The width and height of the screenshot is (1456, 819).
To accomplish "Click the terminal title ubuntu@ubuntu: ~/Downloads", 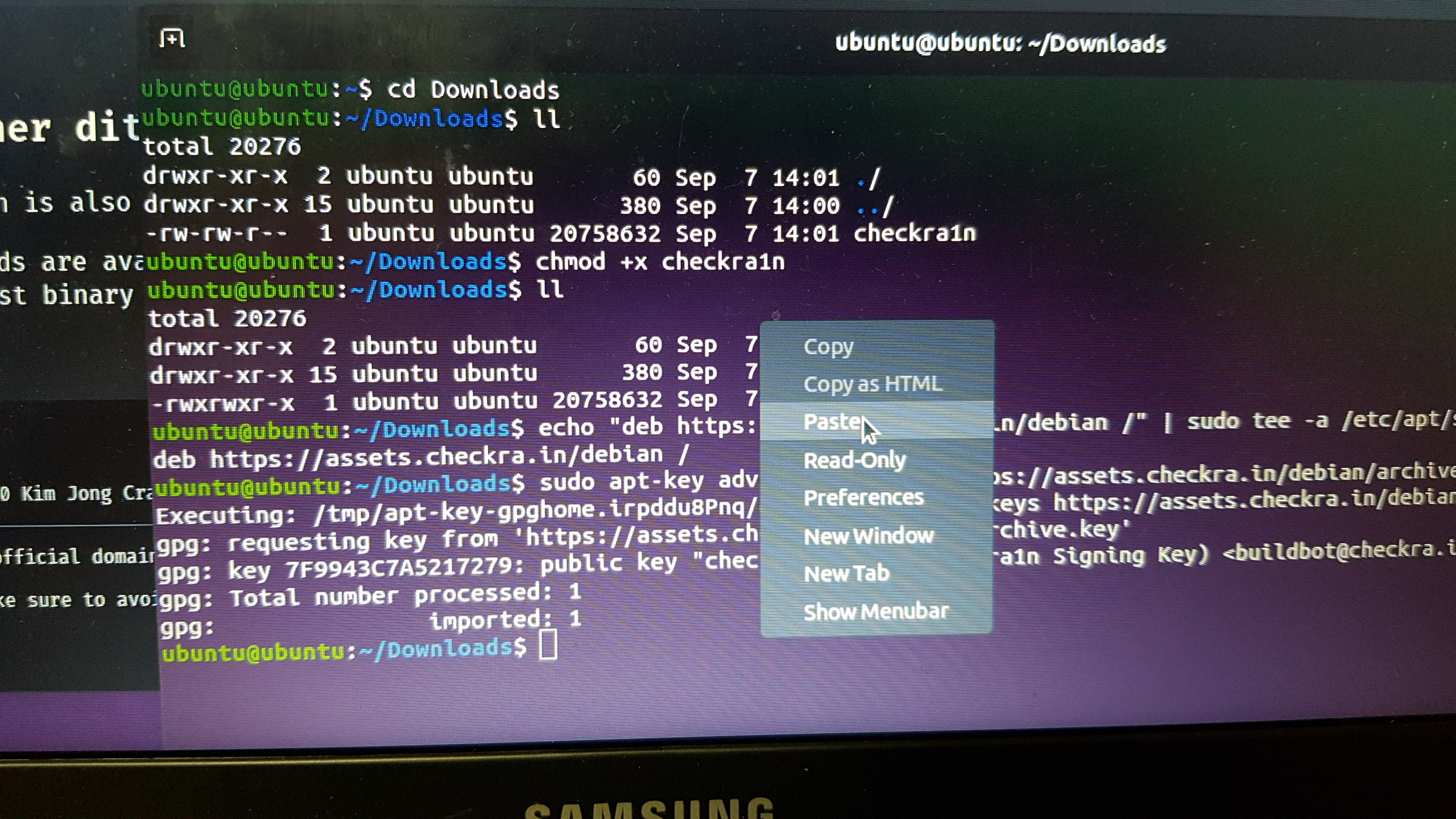I will click(x=1000, y=44).
